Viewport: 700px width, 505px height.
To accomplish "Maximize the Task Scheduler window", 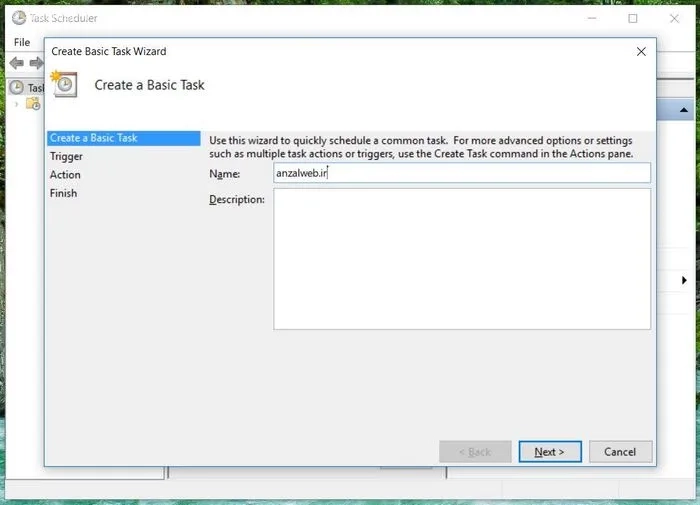I will (633, 18).
